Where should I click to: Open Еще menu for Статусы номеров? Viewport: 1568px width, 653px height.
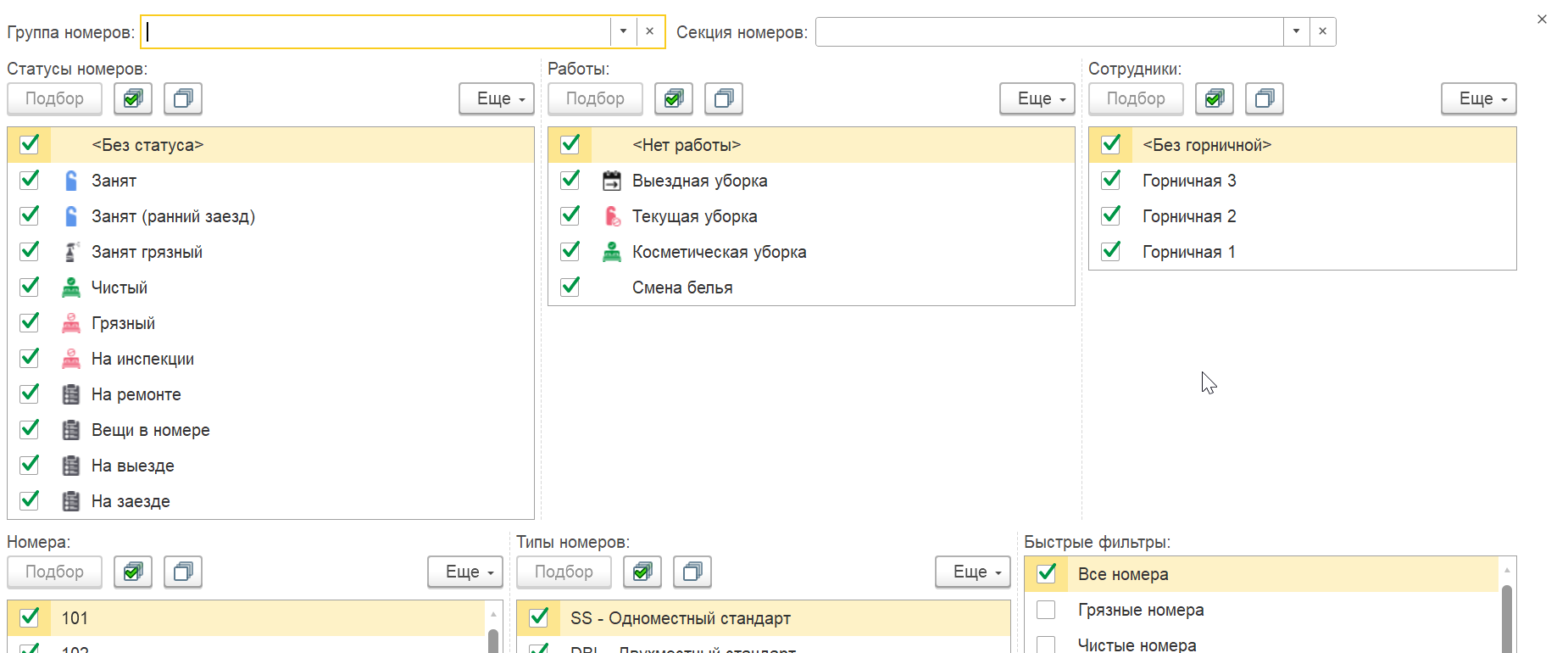[x=497, y=98]
